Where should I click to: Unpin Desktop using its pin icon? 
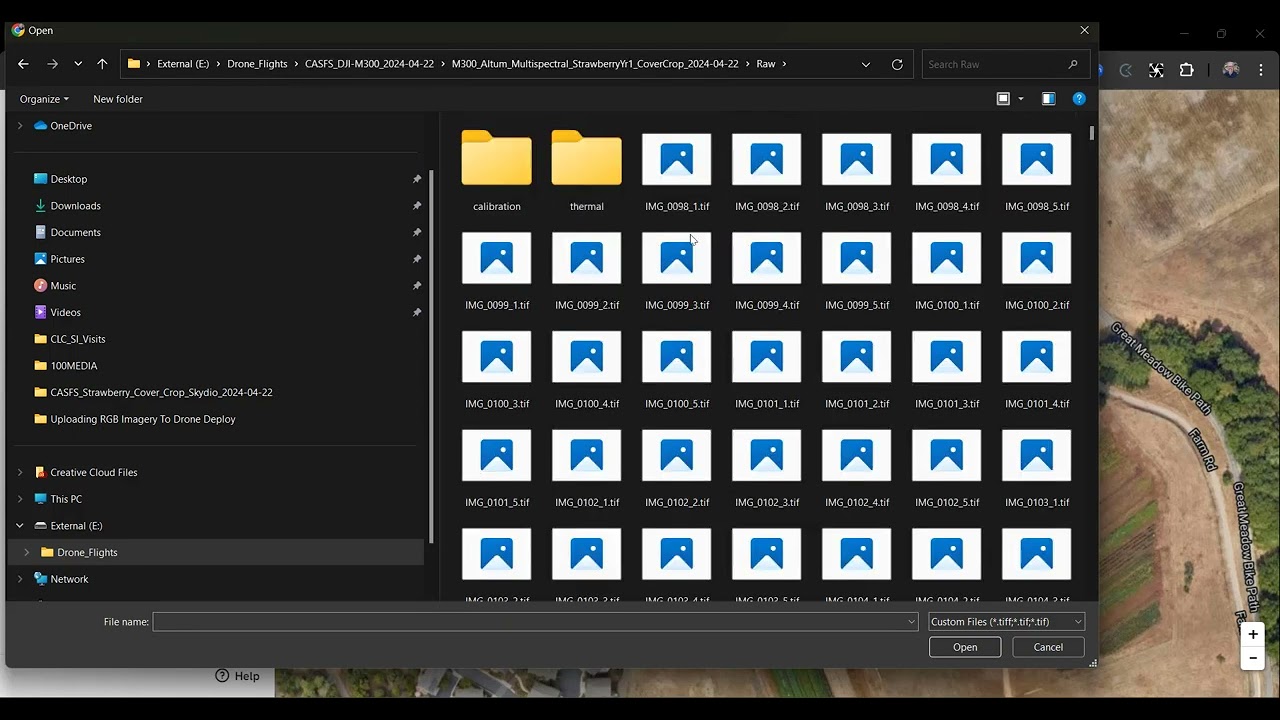417,179
